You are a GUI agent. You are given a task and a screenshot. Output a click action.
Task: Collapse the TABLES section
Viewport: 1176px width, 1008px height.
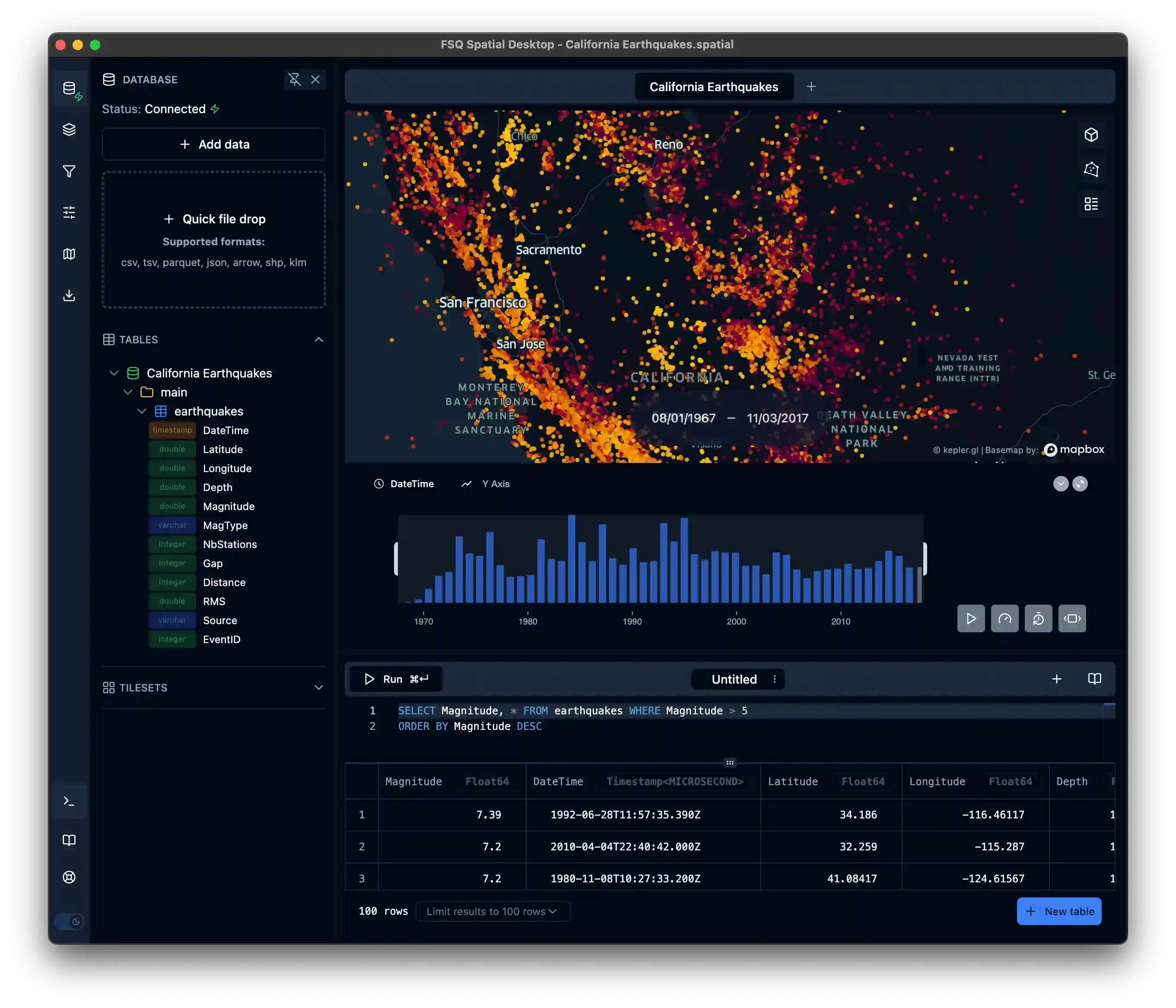pyautogui.click(x=318, y=339)
